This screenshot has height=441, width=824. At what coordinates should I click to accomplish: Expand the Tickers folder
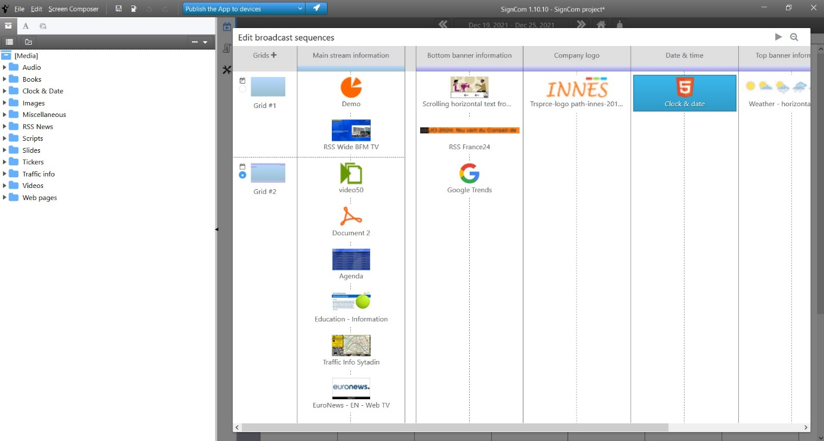click(5, 162)
